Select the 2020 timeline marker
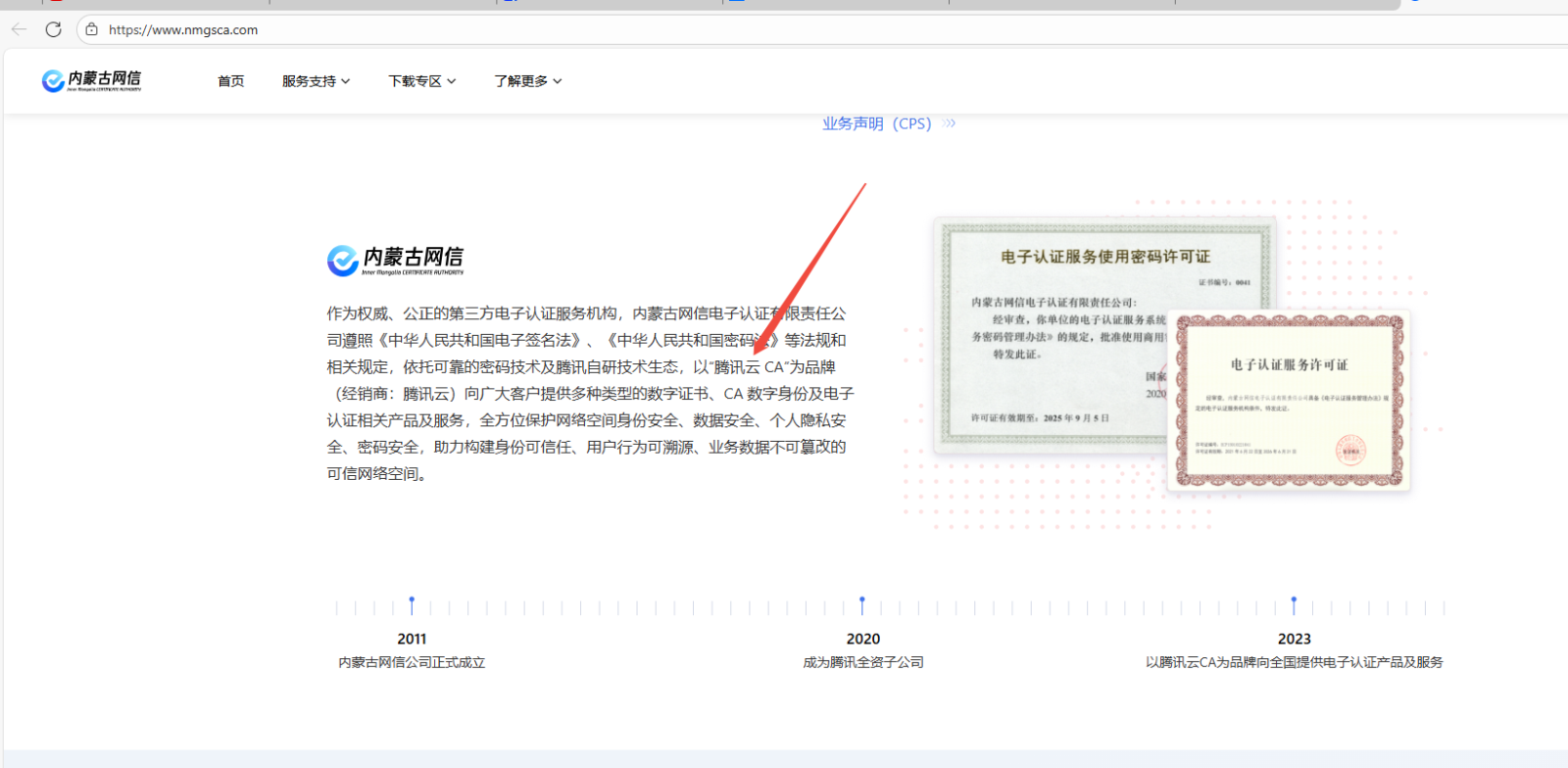Viewport: 1568px width, 768px height. coord(862,605)
